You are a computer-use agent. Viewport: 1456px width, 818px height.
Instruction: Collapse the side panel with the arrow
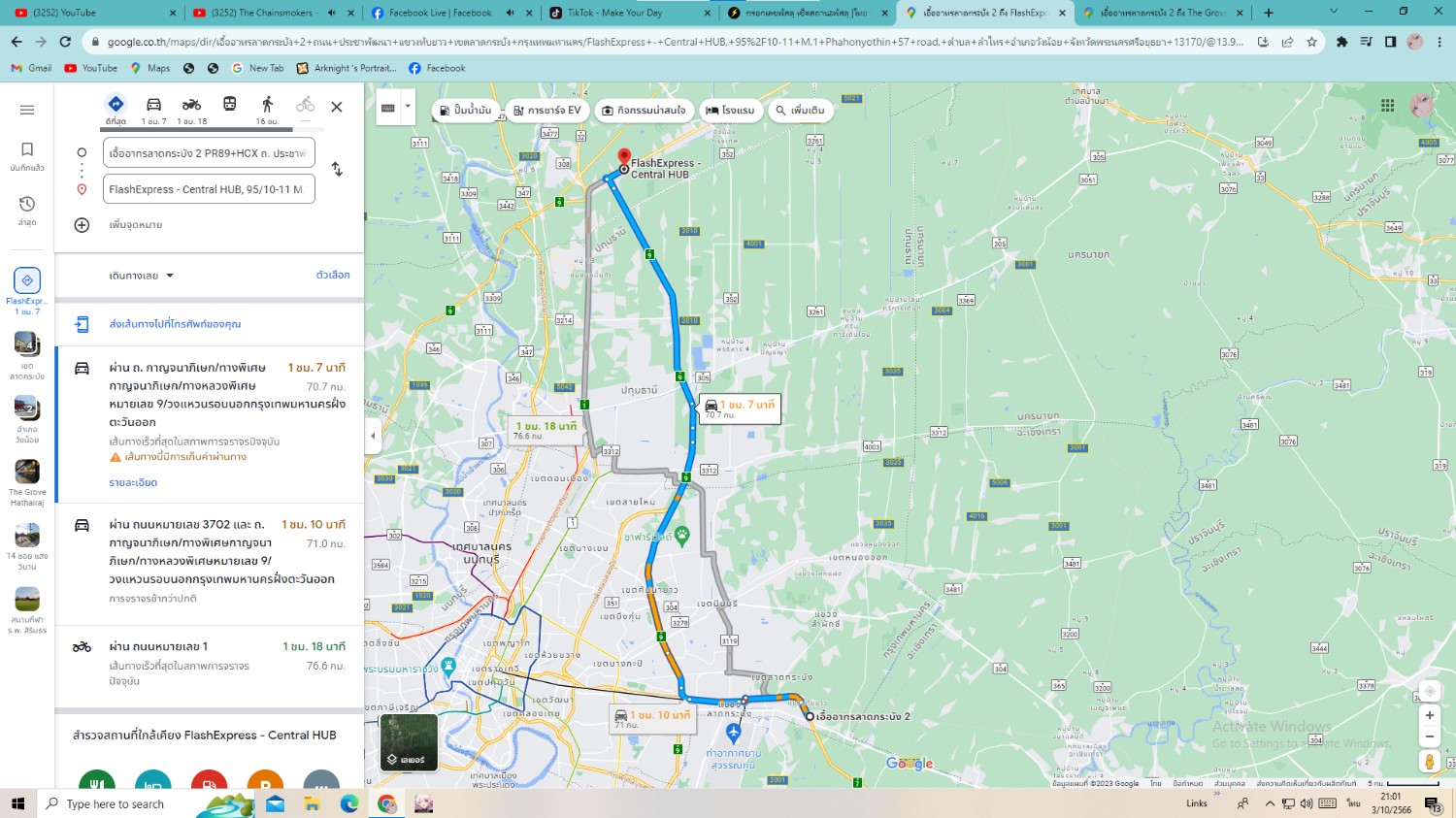click(x=373, y=436)
